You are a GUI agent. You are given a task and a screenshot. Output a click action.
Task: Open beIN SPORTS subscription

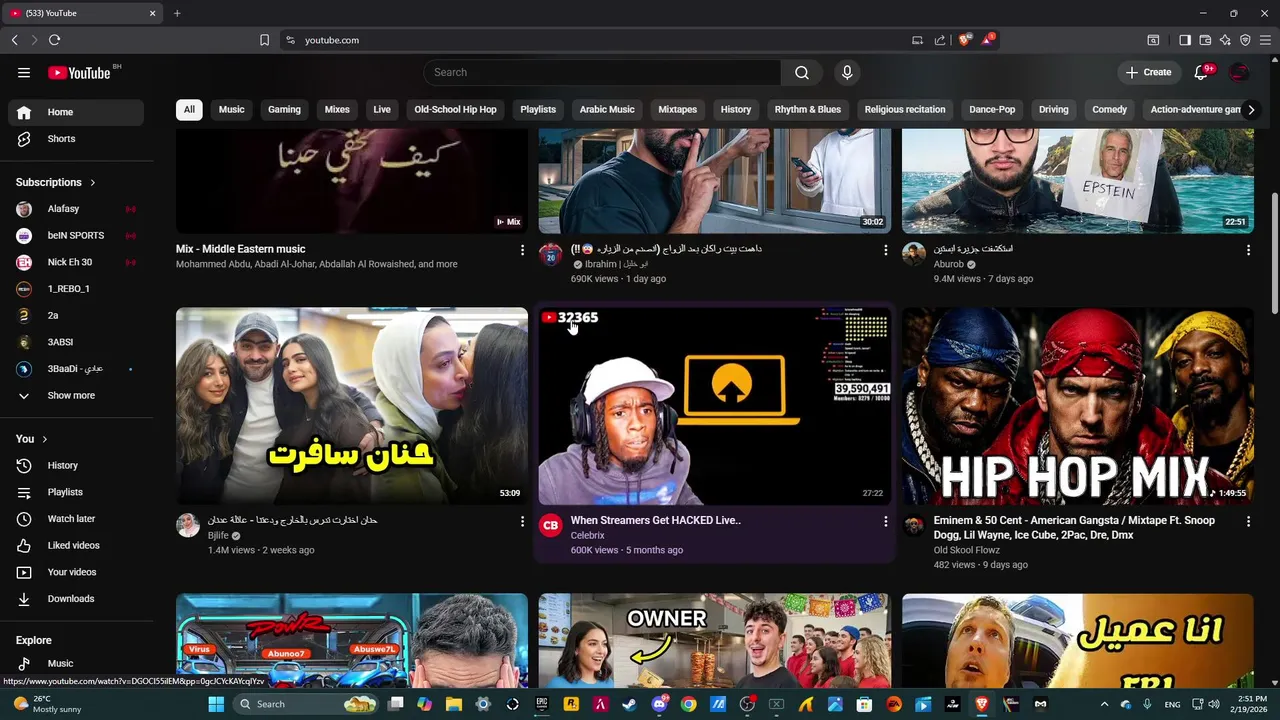[76, 236]
